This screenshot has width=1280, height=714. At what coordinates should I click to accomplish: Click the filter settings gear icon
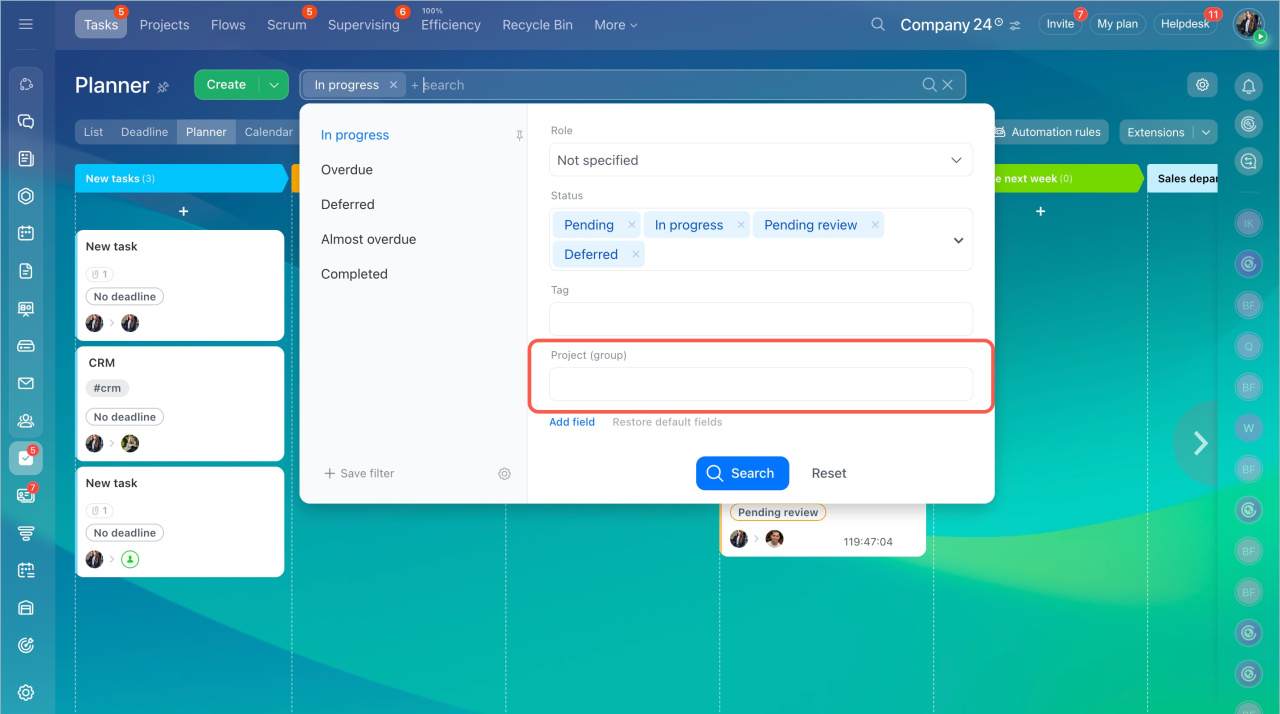coord(505,474)
